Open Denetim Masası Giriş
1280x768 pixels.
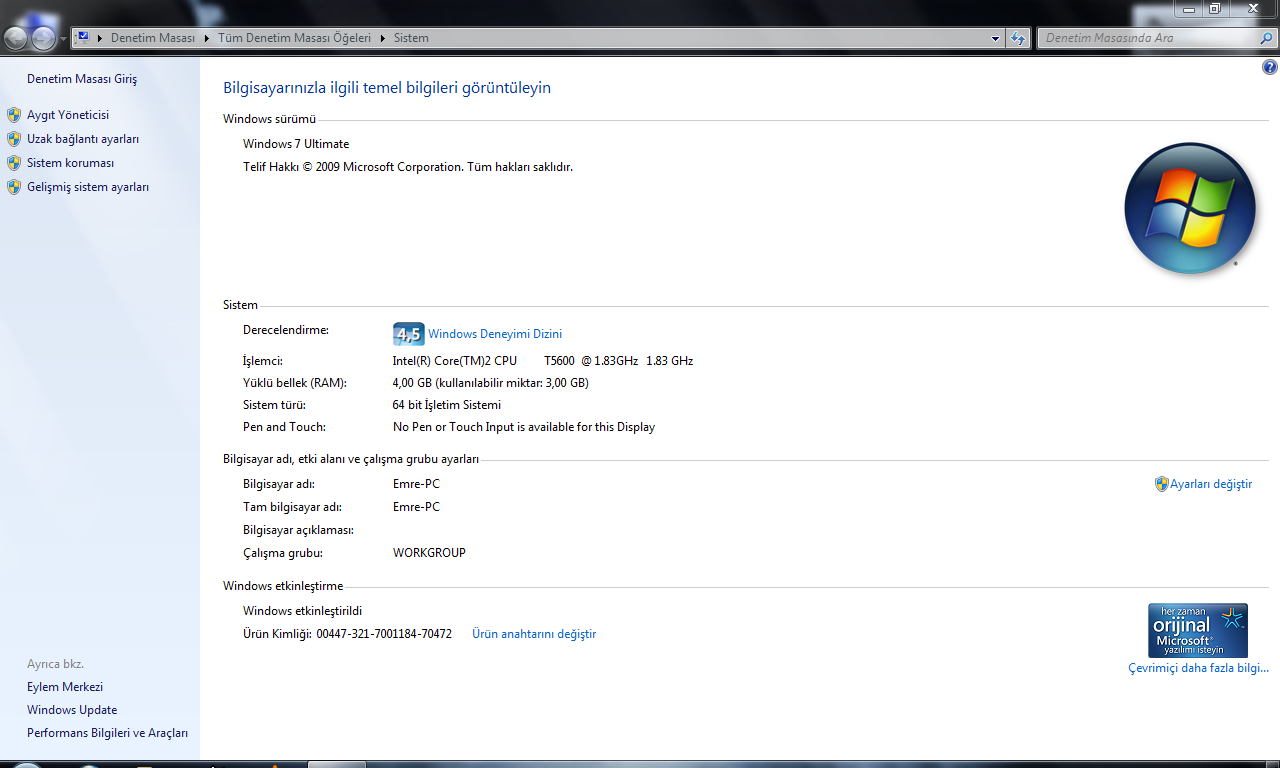pos(82,79)
